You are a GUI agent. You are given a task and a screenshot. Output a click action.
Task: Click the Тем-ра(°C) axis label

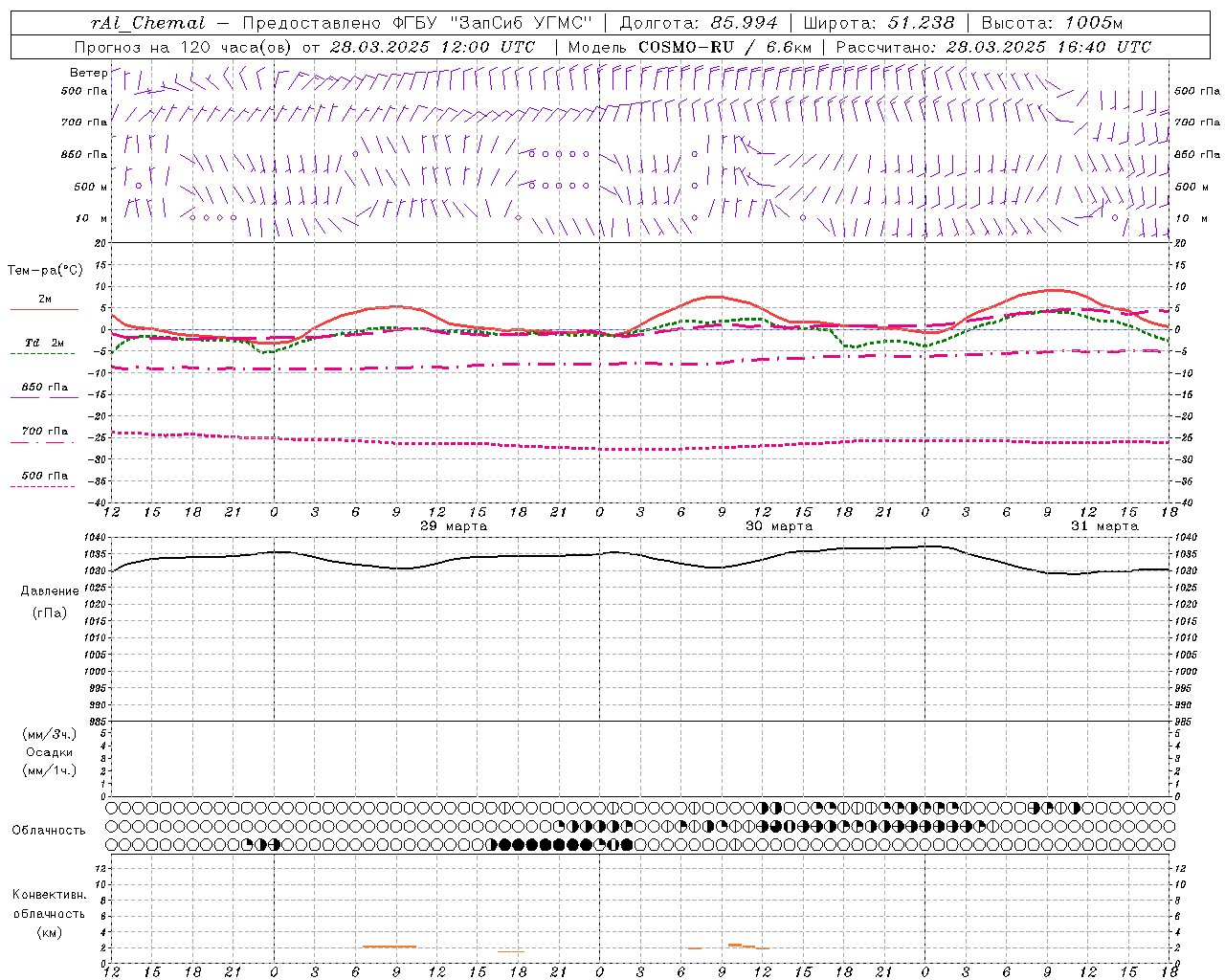[x=46, y=271]
